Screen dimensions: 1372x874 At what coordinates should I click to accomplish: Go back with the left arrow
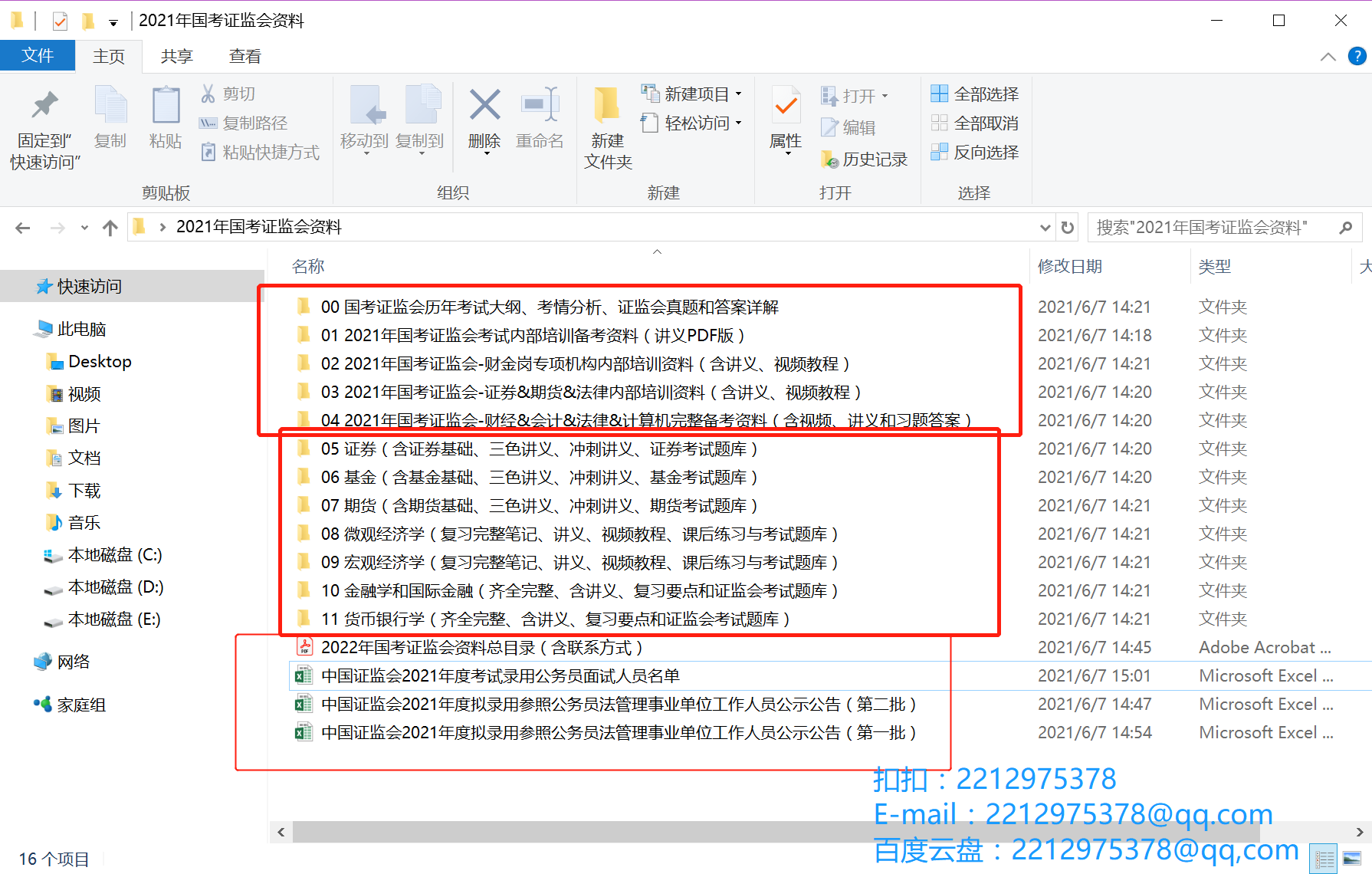pyautogui.click(x=23, y=228)
